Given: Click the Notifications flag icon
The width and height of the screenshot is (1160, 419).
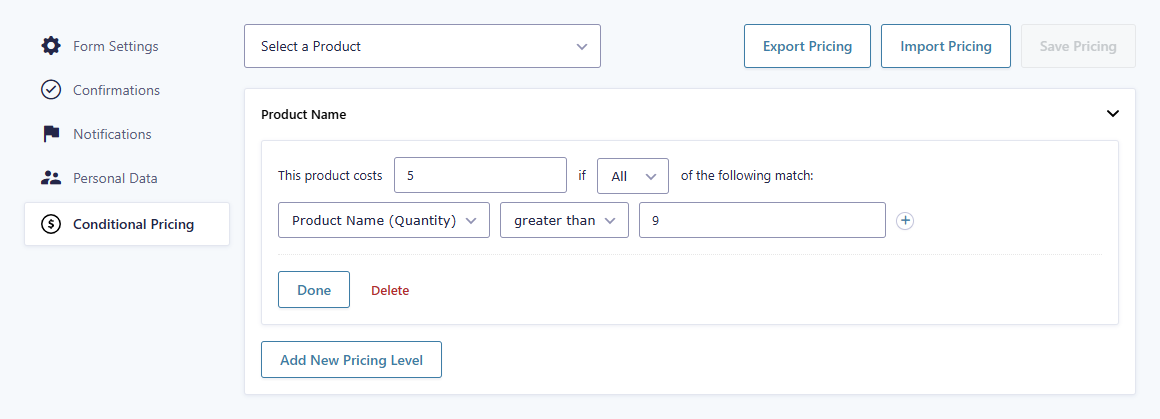Looking at the screenshot, I should point(50,134).
